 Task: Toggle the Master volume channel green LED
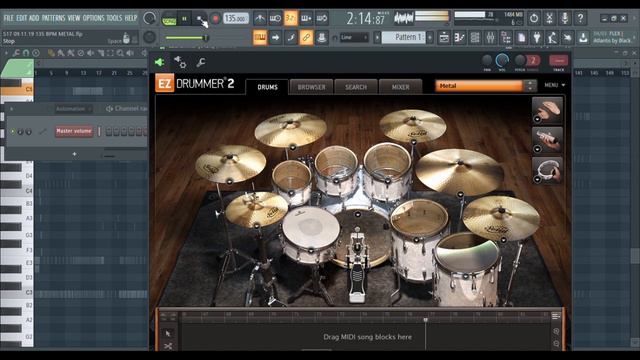point(13,131)
